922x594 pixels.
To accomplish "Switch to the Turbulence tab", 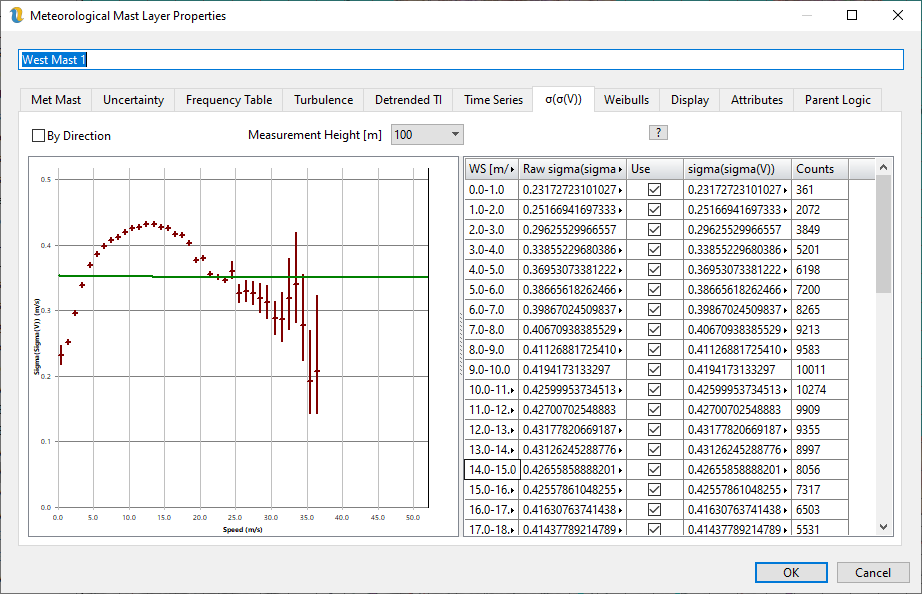I will tap(323, 100).
